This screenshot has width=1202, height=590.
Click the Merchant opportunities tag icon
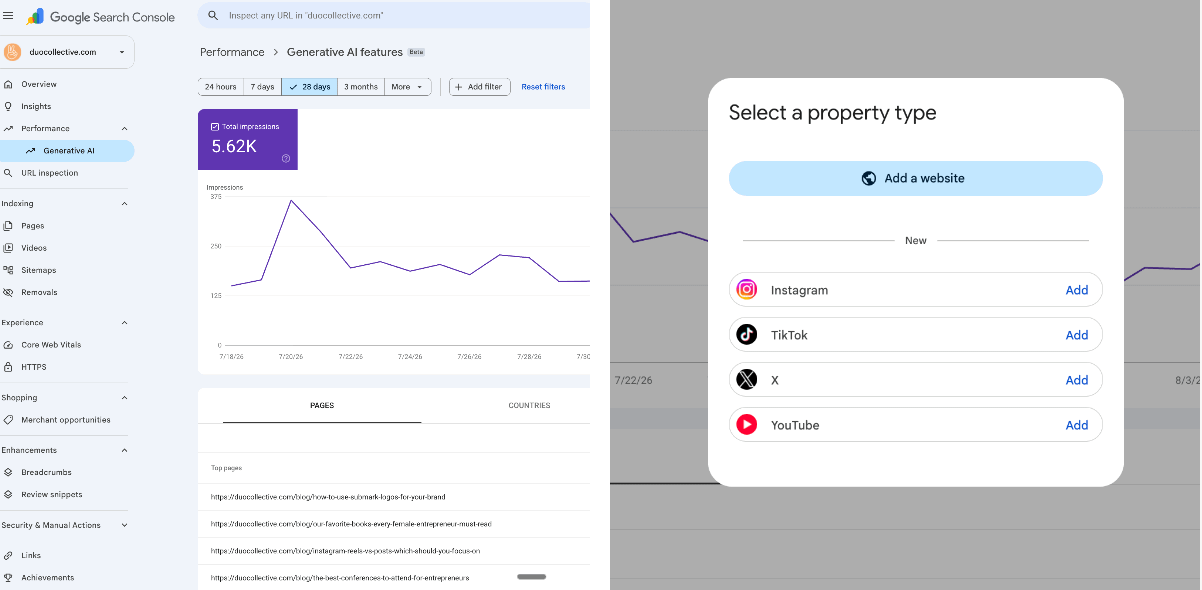(8, 420)
